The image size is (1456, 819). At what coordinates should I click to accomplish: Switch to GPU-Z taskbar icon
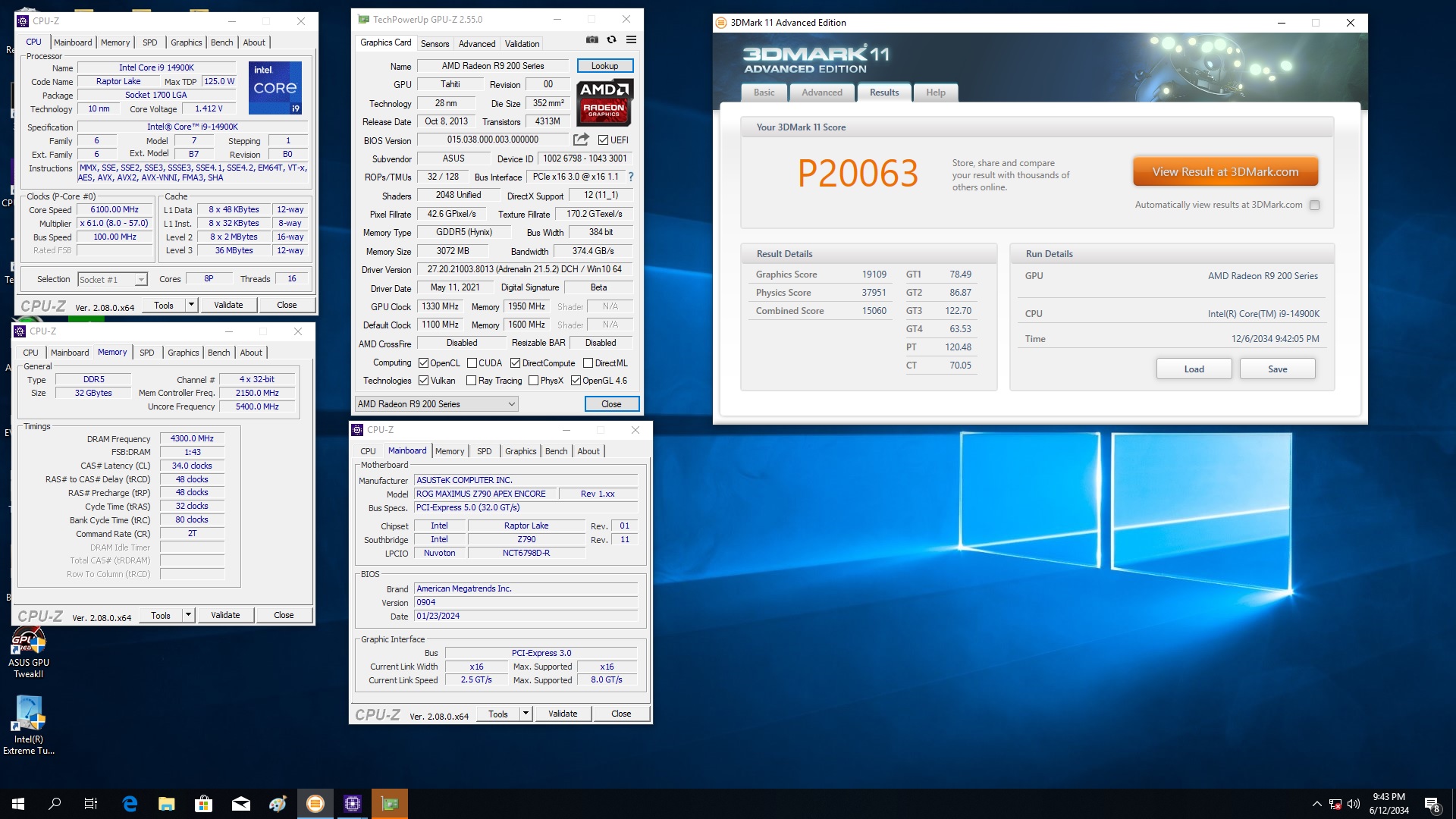coord(390,804)
